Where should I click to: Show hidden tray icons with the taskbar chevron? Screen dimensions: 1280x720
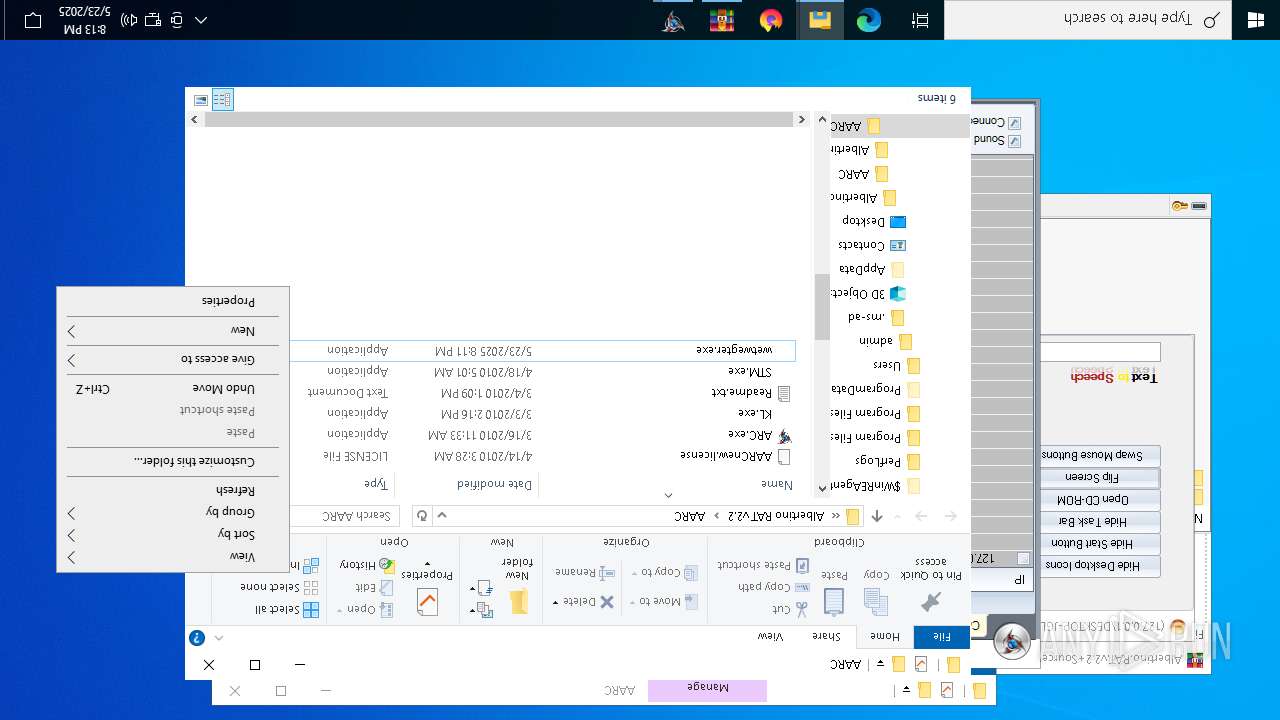[201, 20]
